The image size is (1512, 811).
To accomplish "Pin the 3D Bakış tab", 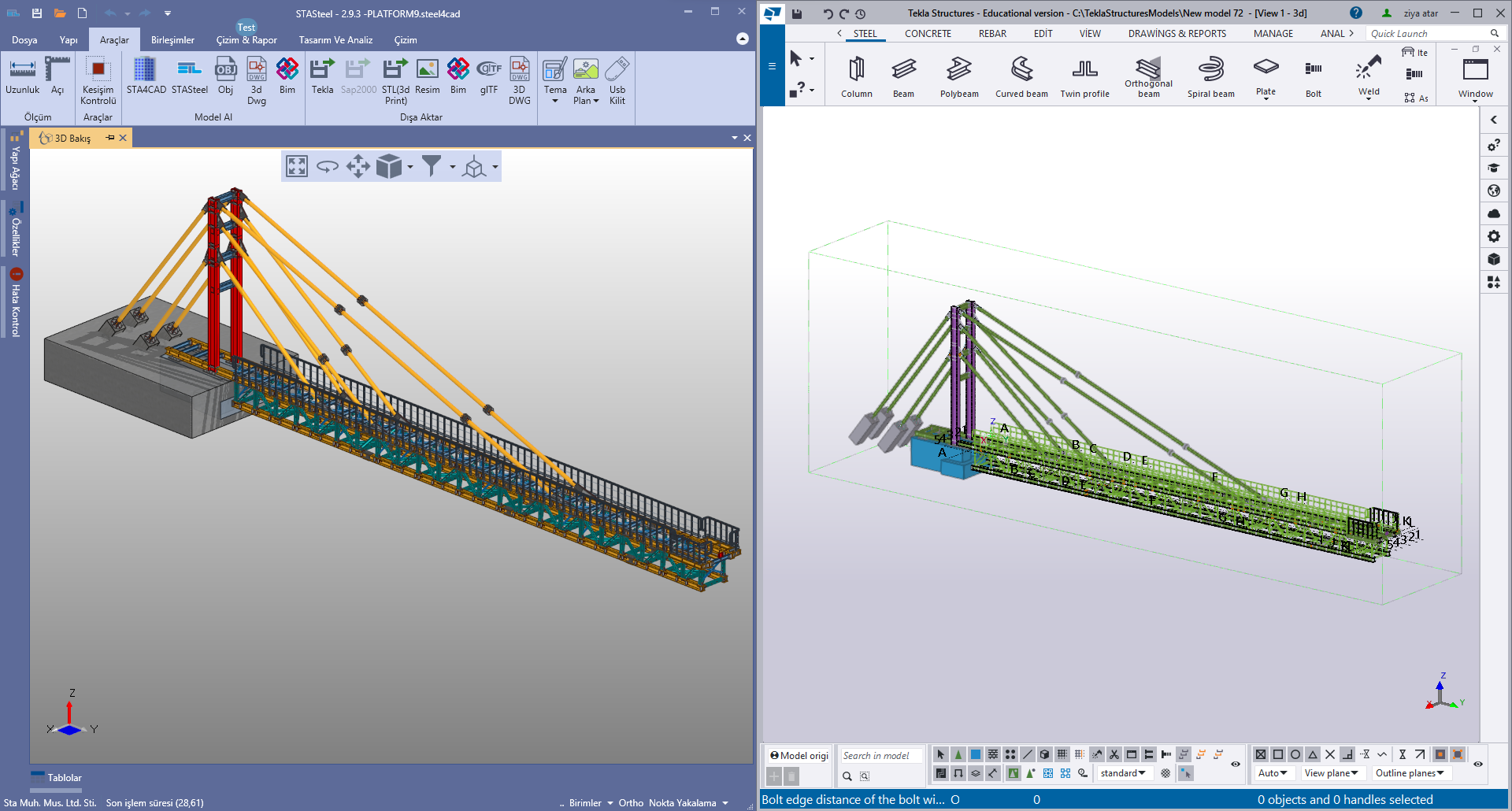I will coord(110,138).
